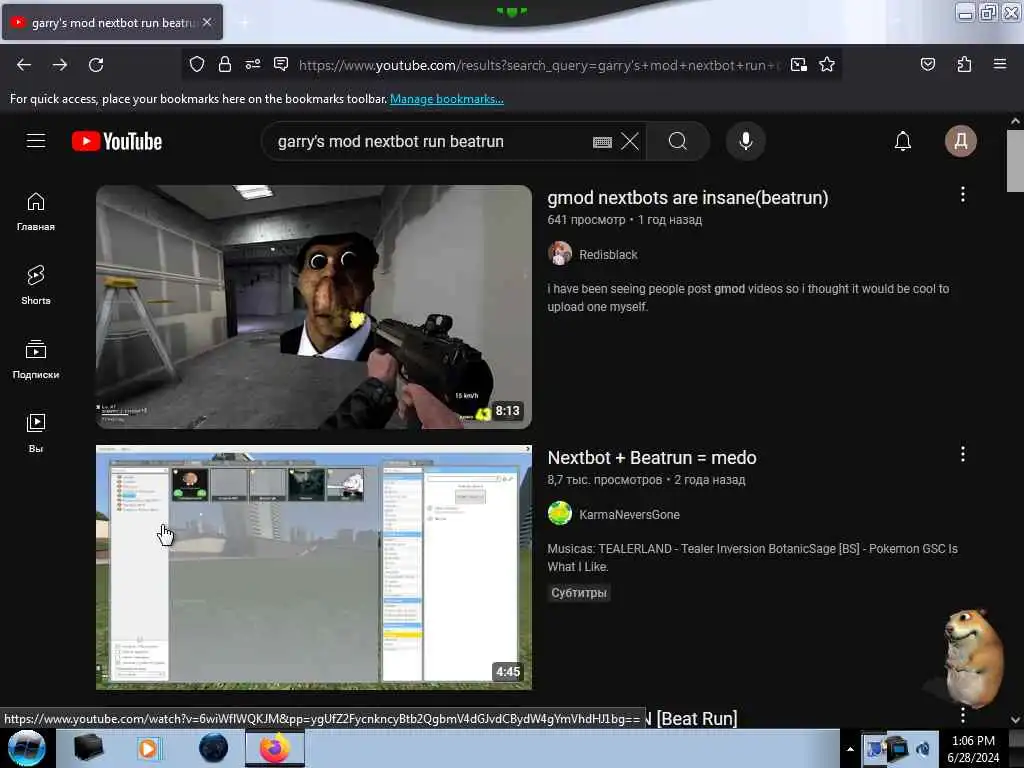Image resolution: width=1024 pixels, height=768 pixels.
Task: Open the gmod nextbots are insane(beatrun) title
Action: tap(688, 198)
